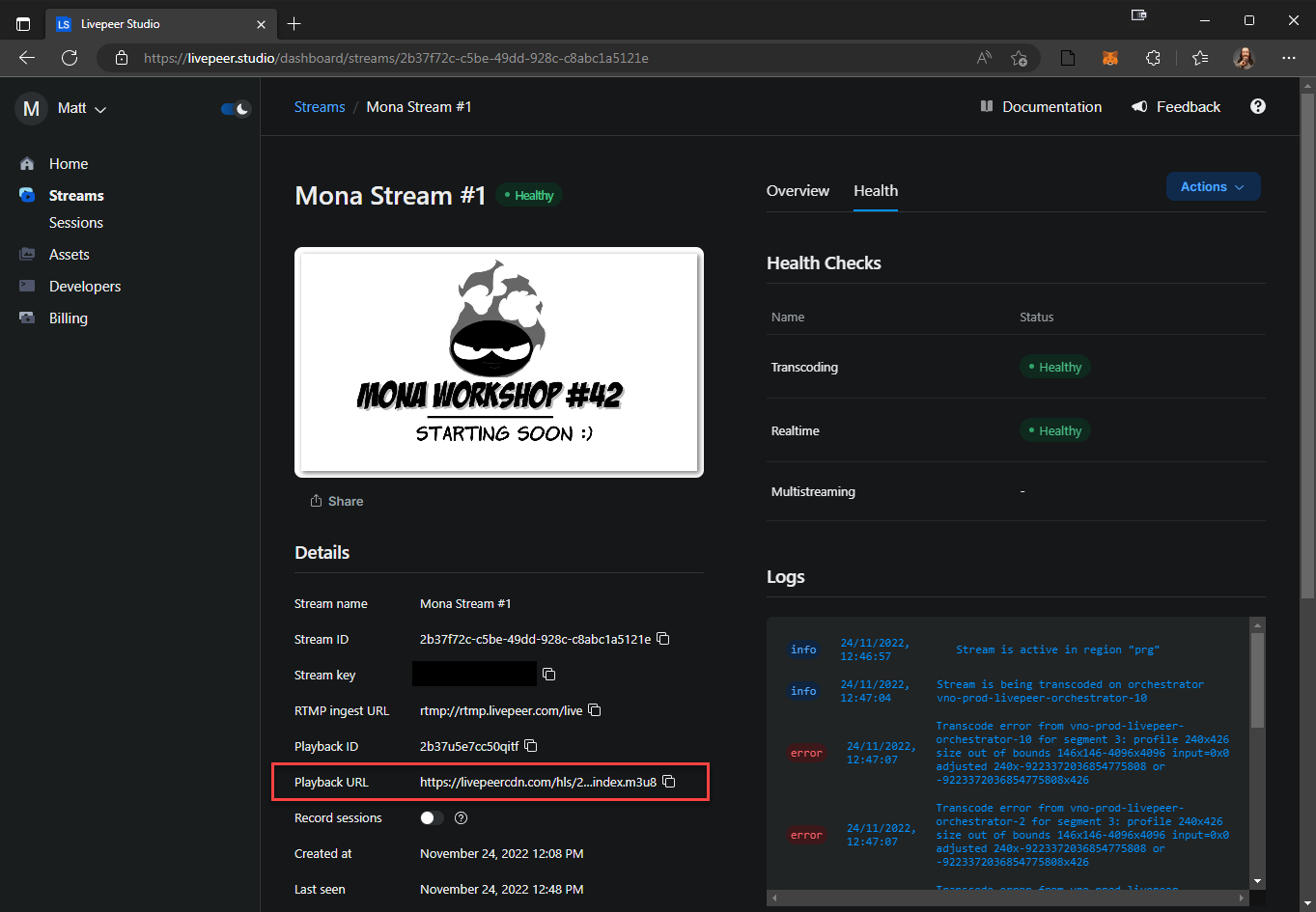Open Sessions in the sidebar
This screenshot has height=912, width=1316.
tap(76, 223)
